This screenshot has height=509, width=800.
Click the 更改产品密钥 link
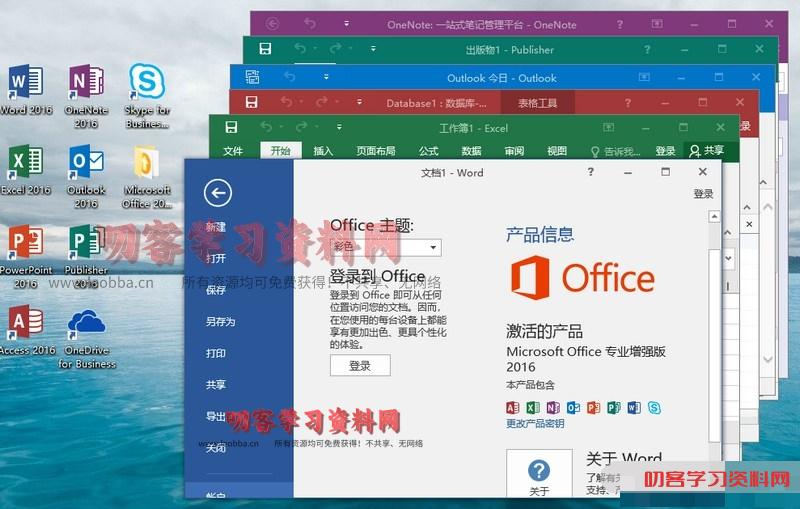tap(535, 423)
